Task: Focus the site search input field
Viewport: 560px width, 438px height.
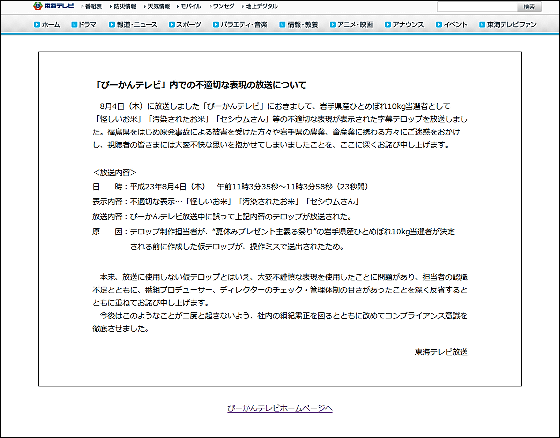Action: tap(477, 7)
